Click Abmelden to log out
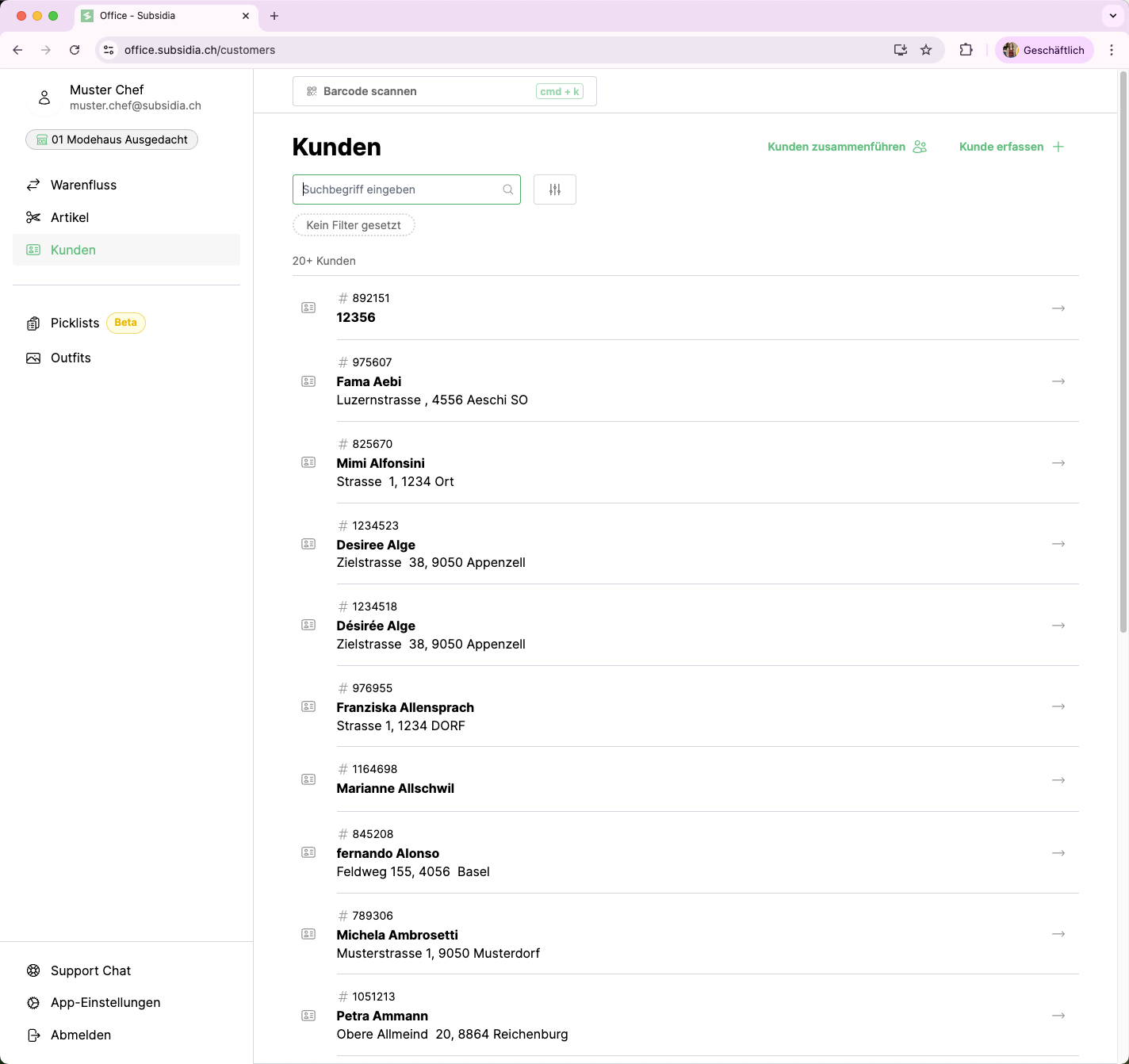 [x=80, y=1035]
